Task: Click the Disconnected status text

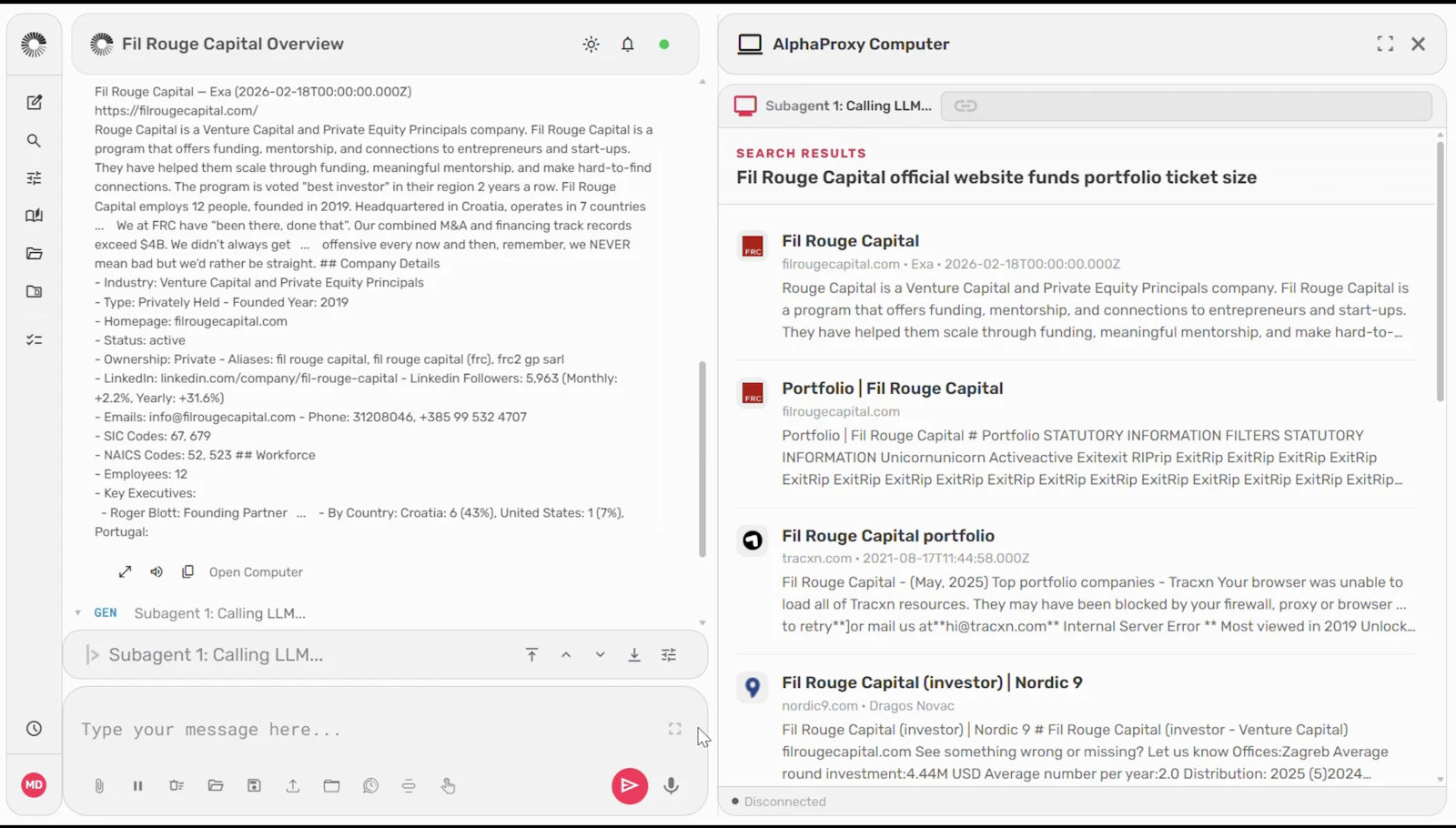Action: coord(785,802)
